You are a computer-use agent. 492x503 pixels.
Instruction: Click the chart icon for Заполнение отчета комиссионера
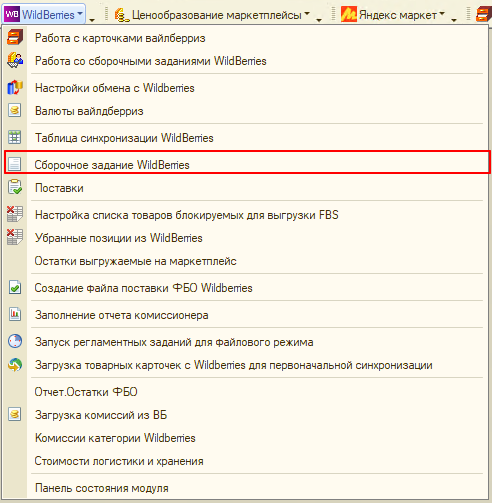pyautogui.click(x=15, y=315)
